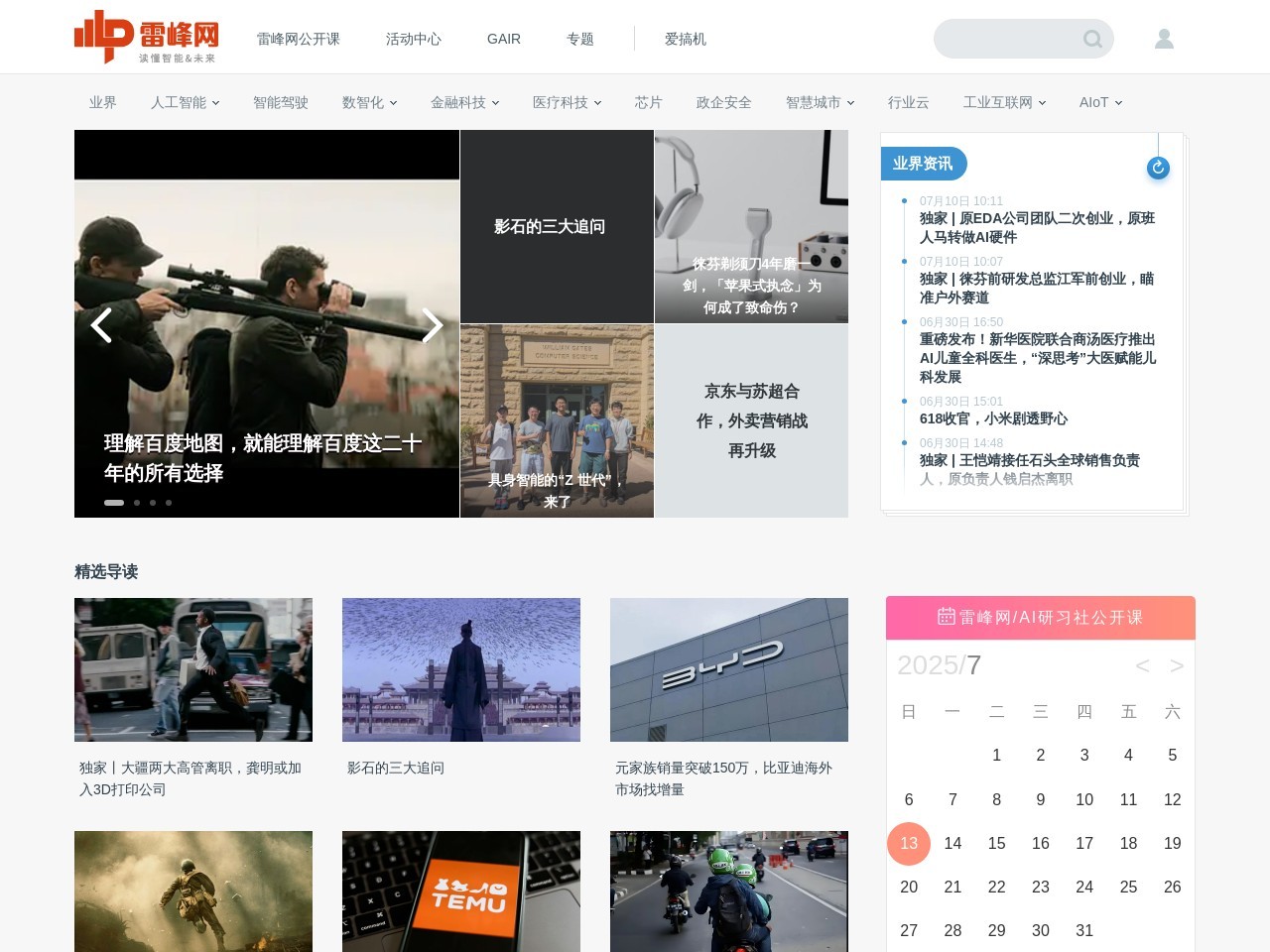
Task: Click the search magnifier icon
Action: point(1091,39)
